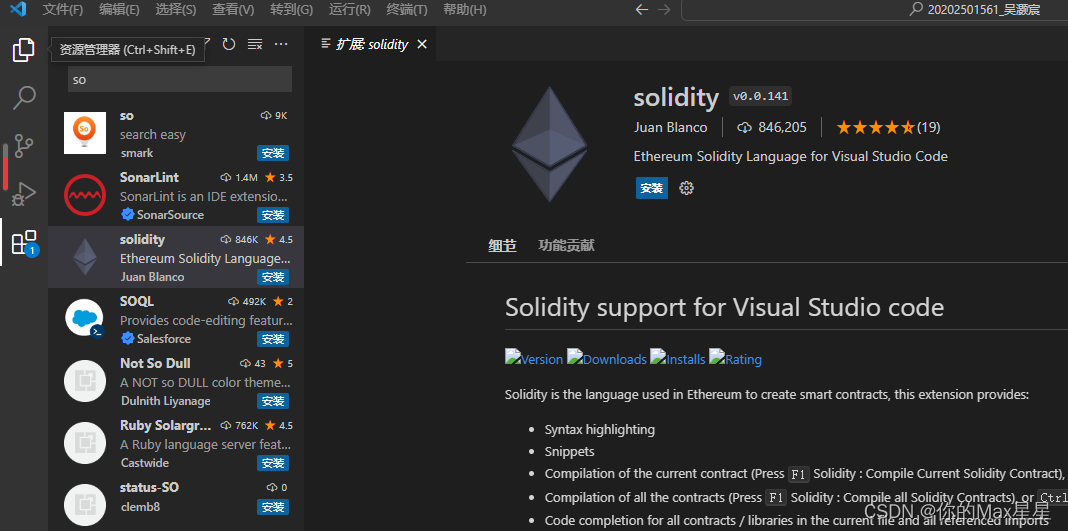The image size is (1068, 531).
Task: Open the Version badge link
Action: click(x=534, y=359)
